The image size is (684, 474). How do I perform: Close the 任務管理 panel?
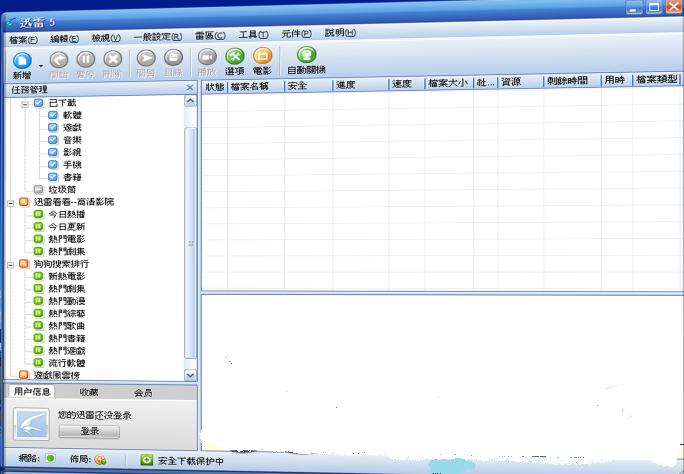point(190,88)
